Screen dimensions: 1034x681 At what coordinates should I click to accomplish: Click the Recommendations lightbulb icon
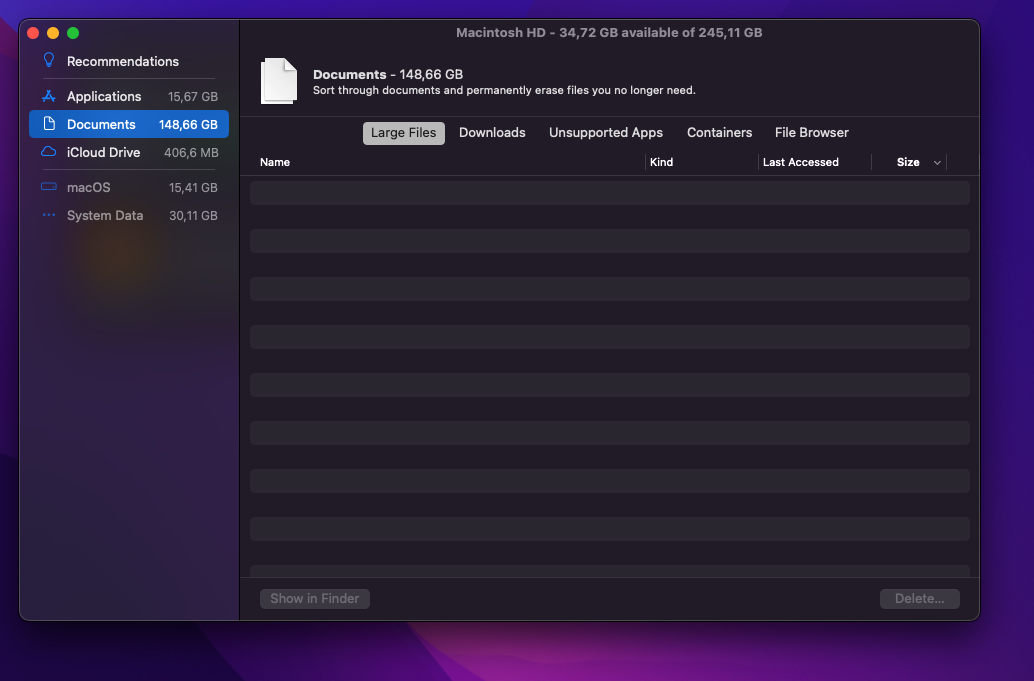pos(49,61)
